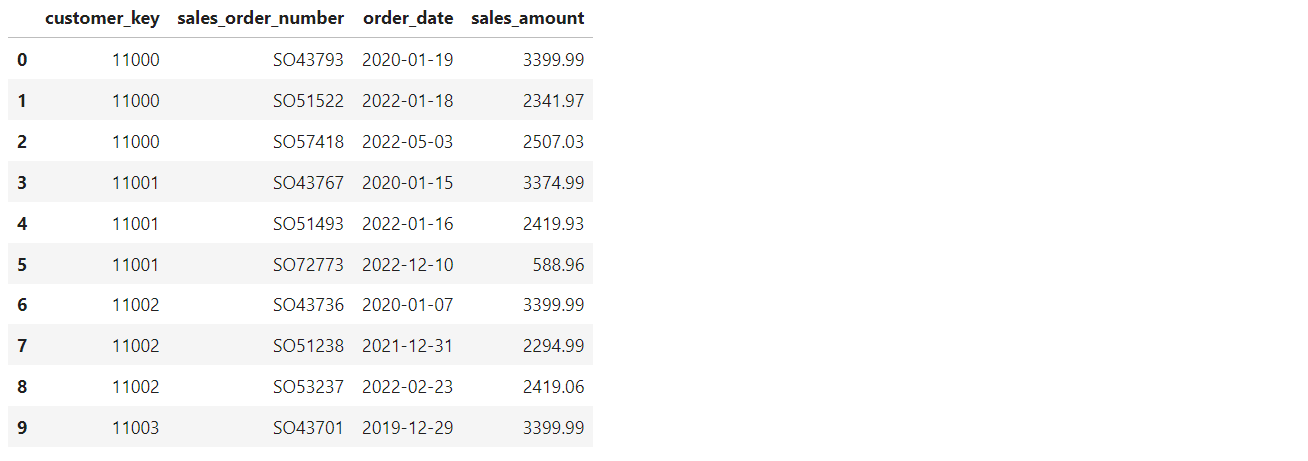The width and height of the screenshot is (1308, 461).
Task: Click the order date 2020-01-07
Action: point(408,305)
